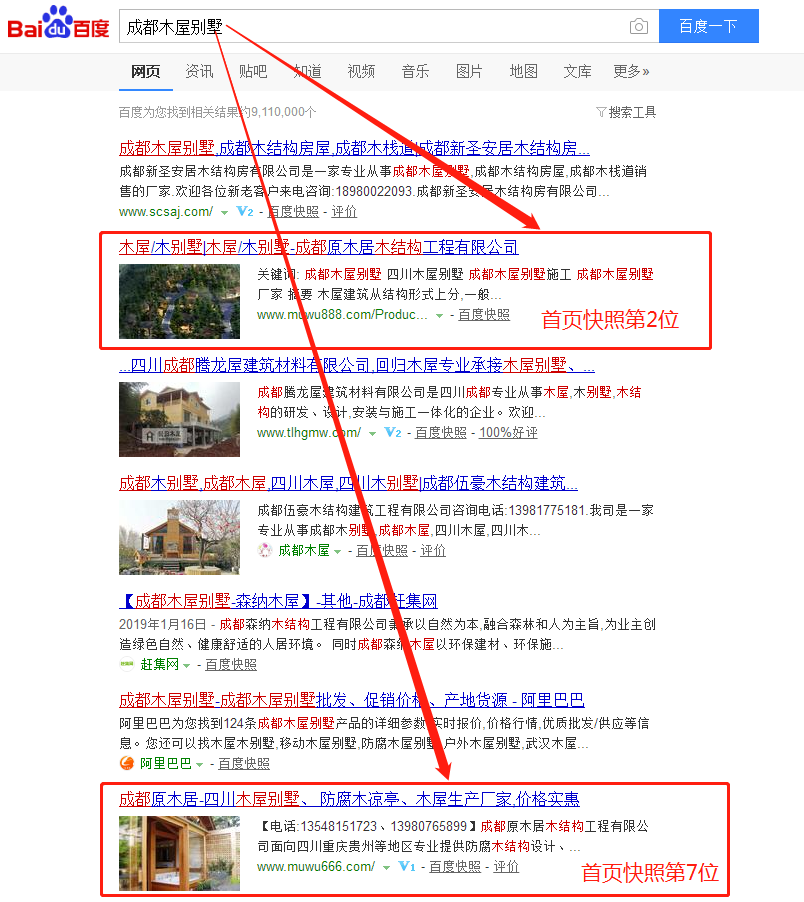Select the 地图 tab
This screenshot has width=804, height=902.
tap(523, 71)
